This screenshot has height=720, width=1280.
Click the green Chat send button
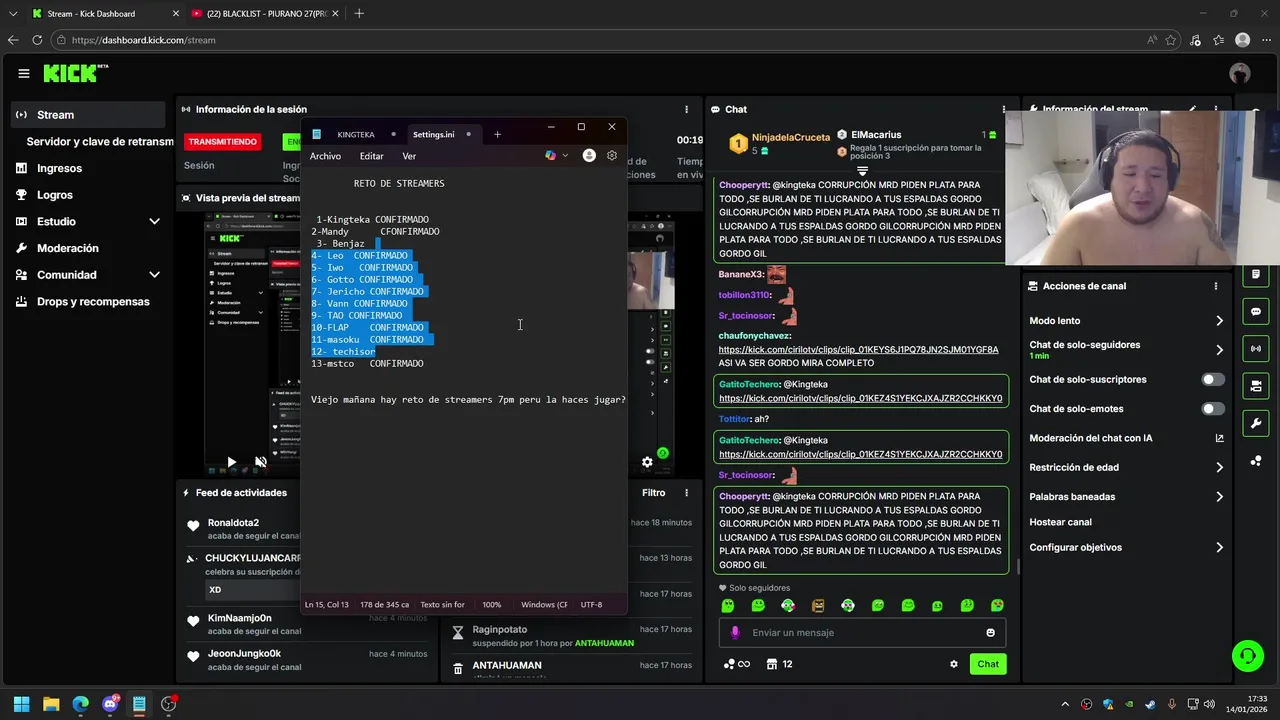(x=988, y=664)
